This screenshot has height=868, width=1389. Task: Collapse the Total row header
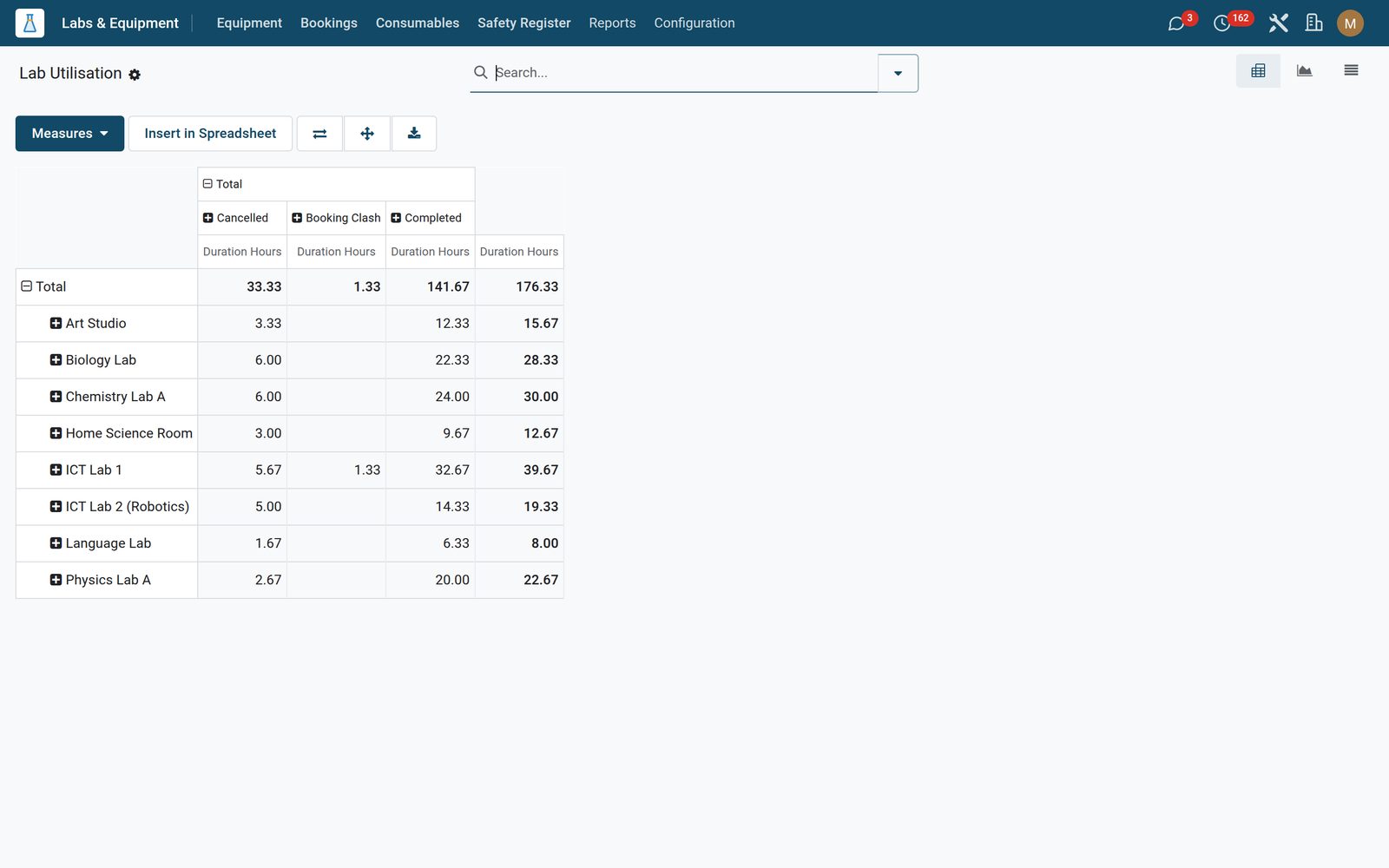click(x=43, y=286)
